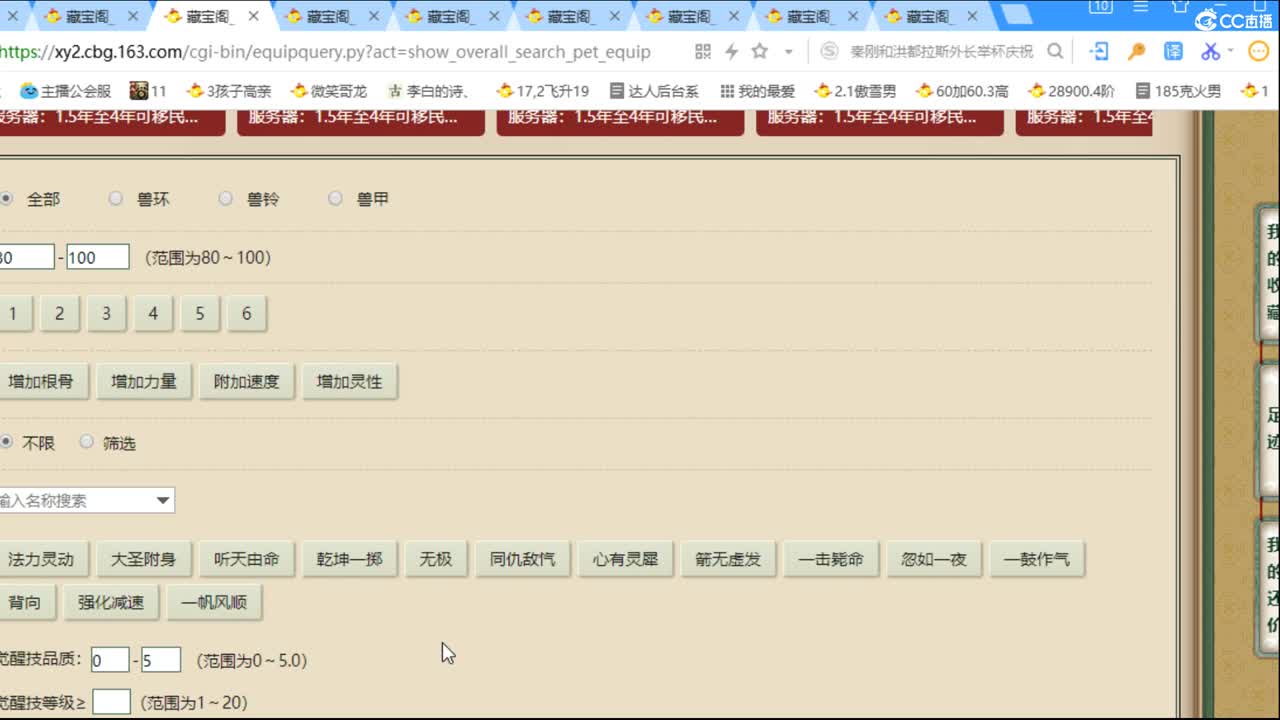Click the 心有灵犀 skill button
This screenshot has width=1280, height=720.
[626, 559]
